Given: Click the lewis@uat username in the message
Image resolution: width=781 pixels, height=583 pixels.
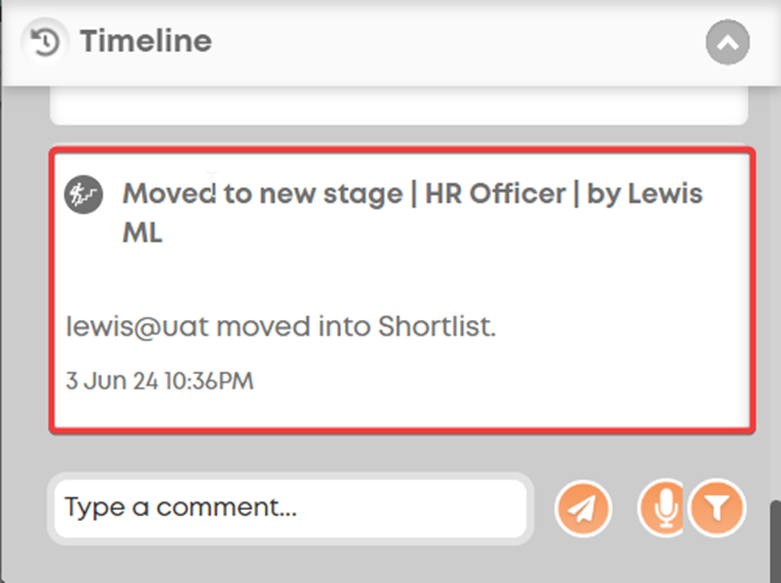Looking at the screenshot, I should click(137, 327).
